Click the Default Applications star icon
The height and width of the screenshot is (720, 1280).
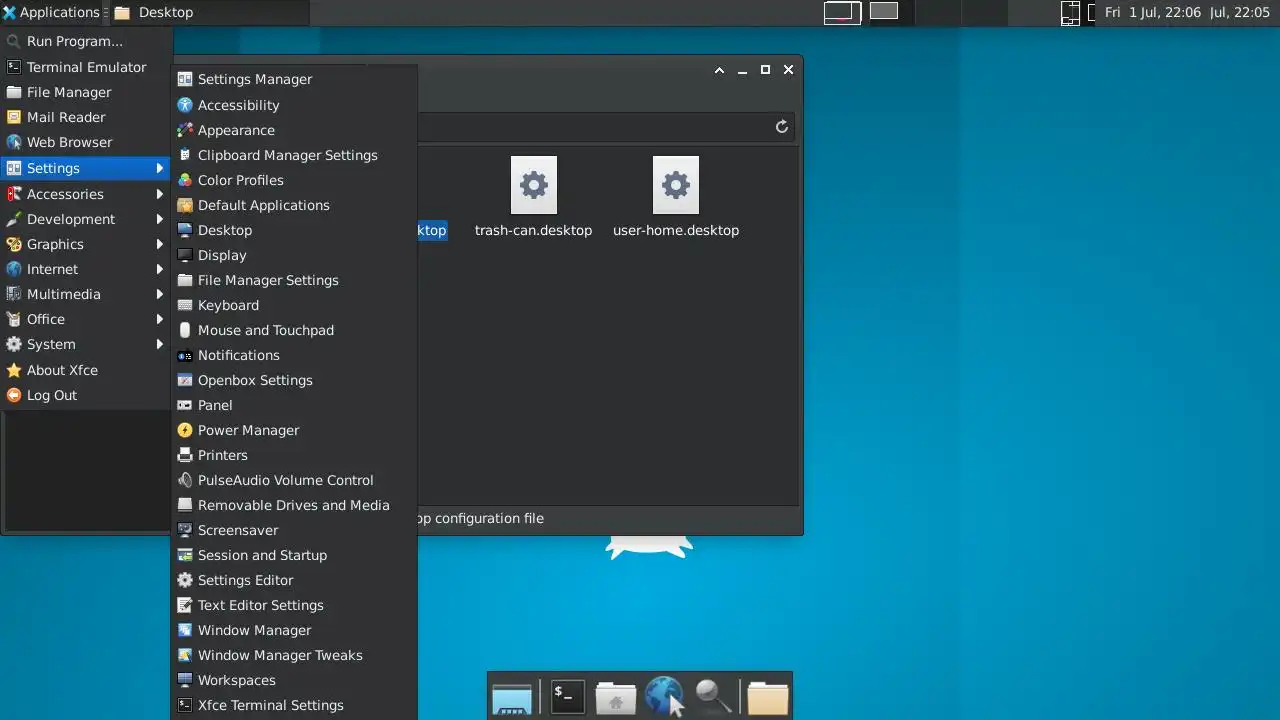184,205
